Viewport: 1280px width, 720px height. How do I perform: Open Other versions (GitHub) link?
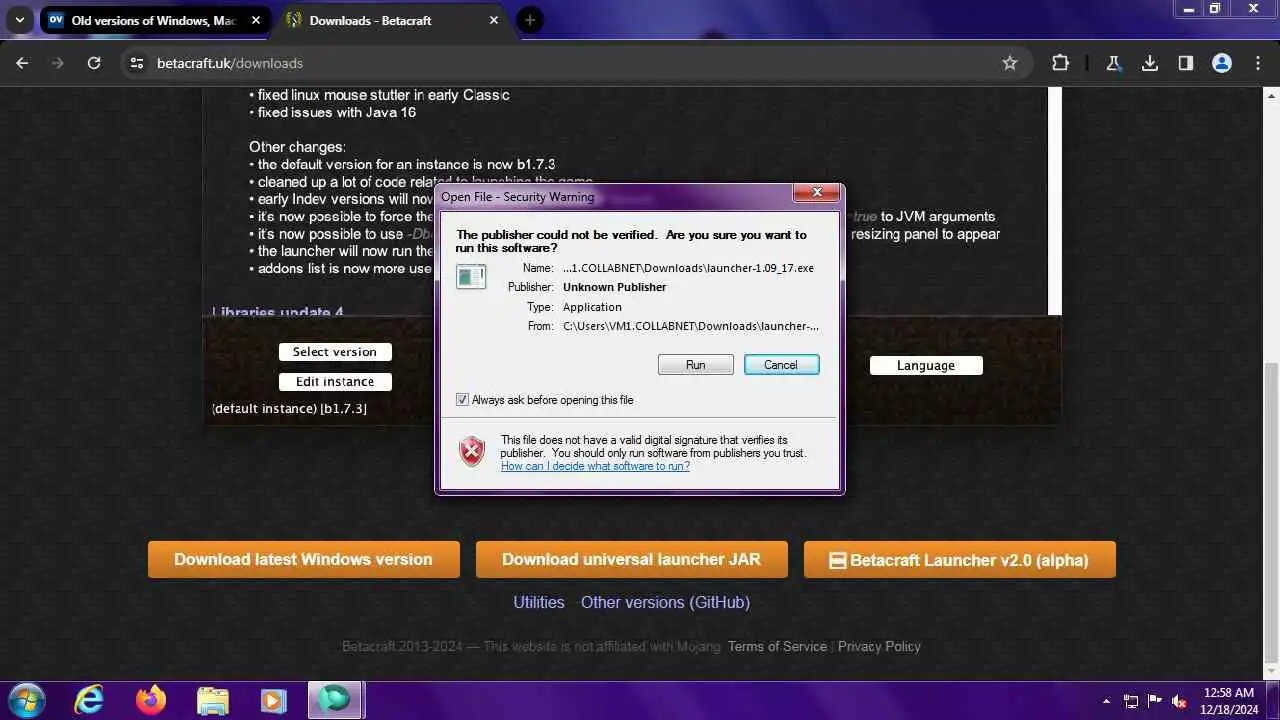pyautogui.click(x=665, y=602)
